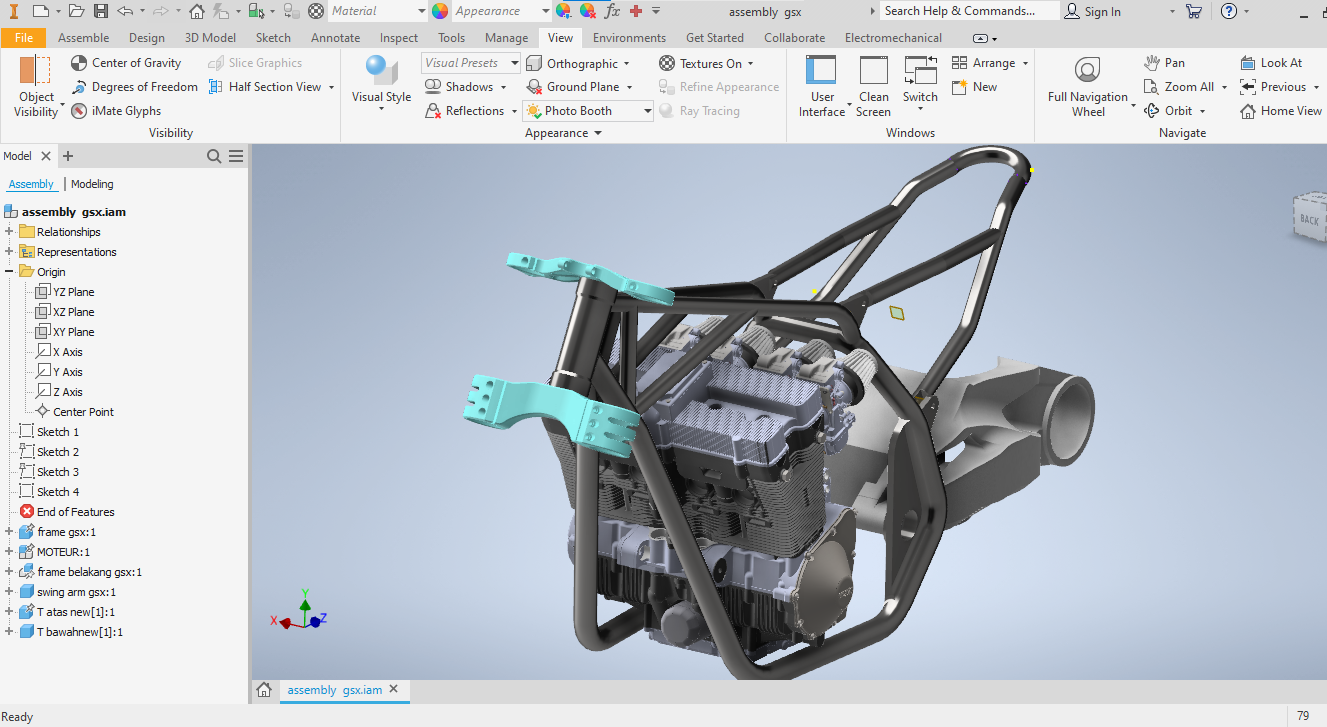Collapse the Origin folder
1327x727 pixels.
coord(8,271)
